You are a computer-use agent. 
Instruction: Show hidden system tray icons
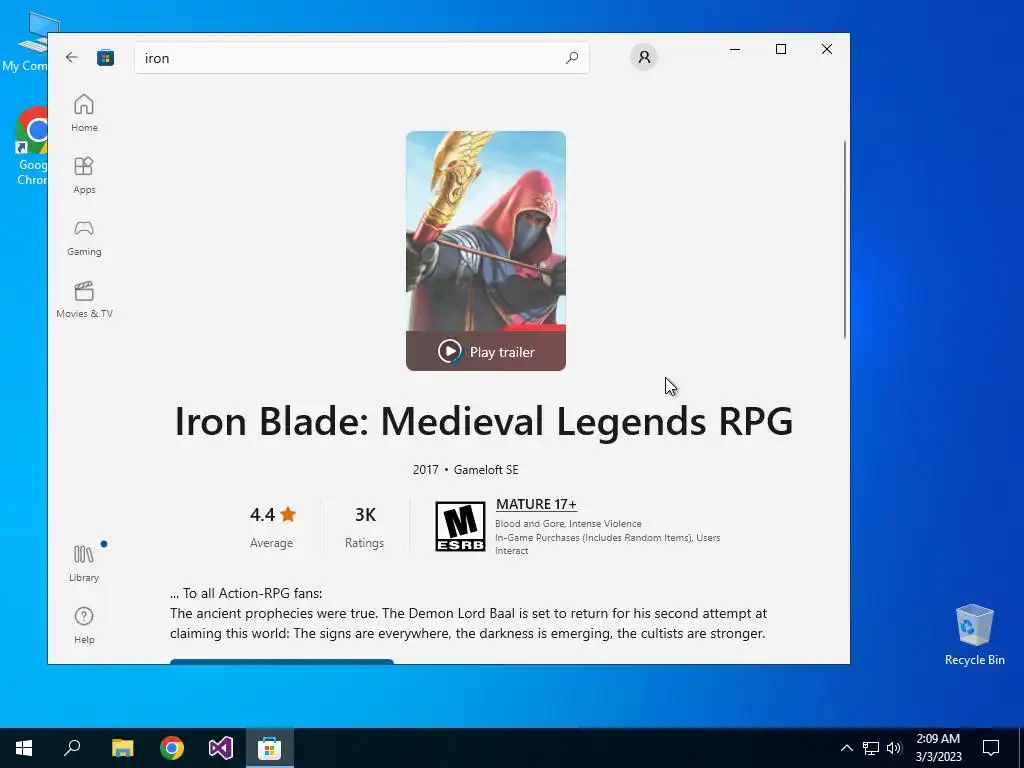[846, 748]
